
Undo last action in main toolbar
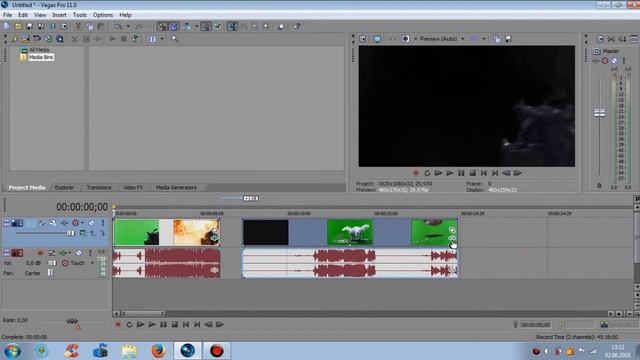tap(118, 27)
